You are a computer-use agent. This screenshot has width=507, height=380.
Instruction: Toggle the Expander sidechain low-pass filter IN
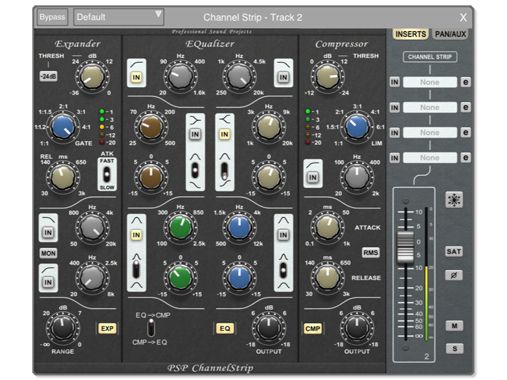(x=48, y=232)
